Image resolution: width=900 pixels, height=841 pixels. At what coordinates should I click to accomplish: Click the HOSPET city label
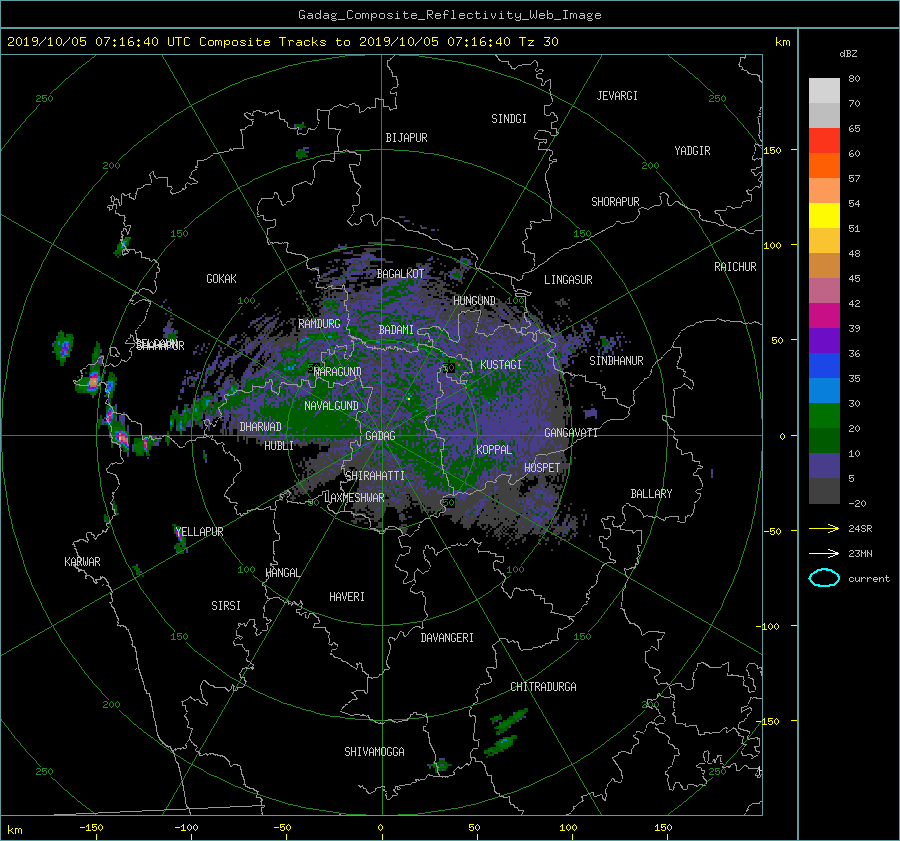coord(542,468)
